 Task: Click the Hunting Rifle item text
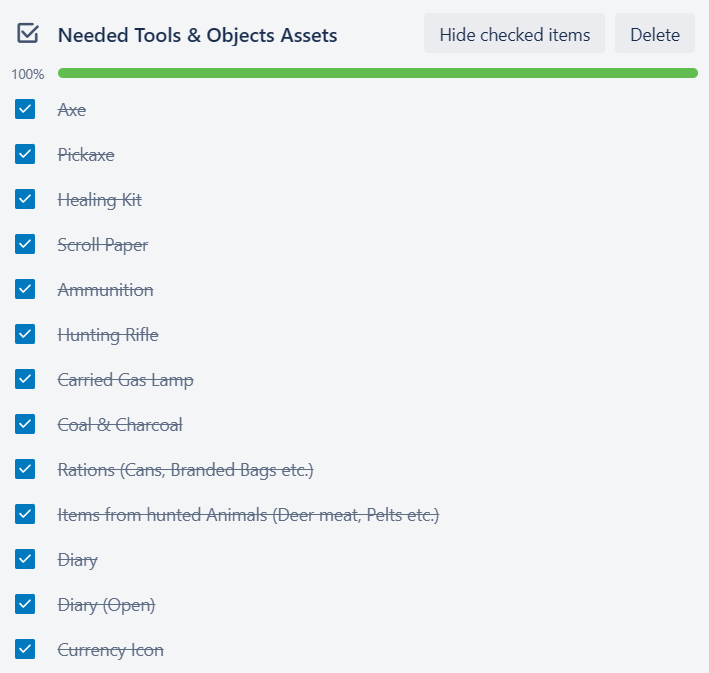108,335
